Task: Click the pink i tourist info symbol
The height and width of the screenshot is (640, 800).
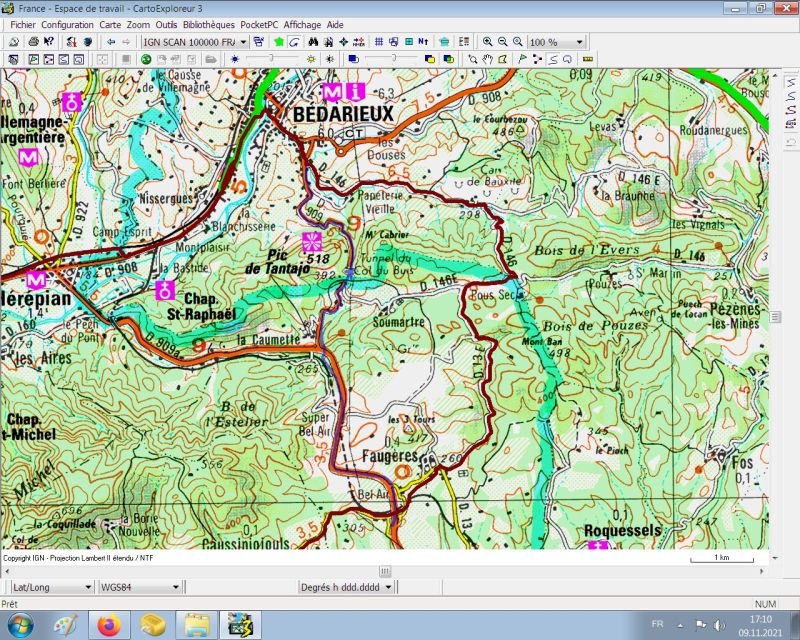Action: click(355, 92)
